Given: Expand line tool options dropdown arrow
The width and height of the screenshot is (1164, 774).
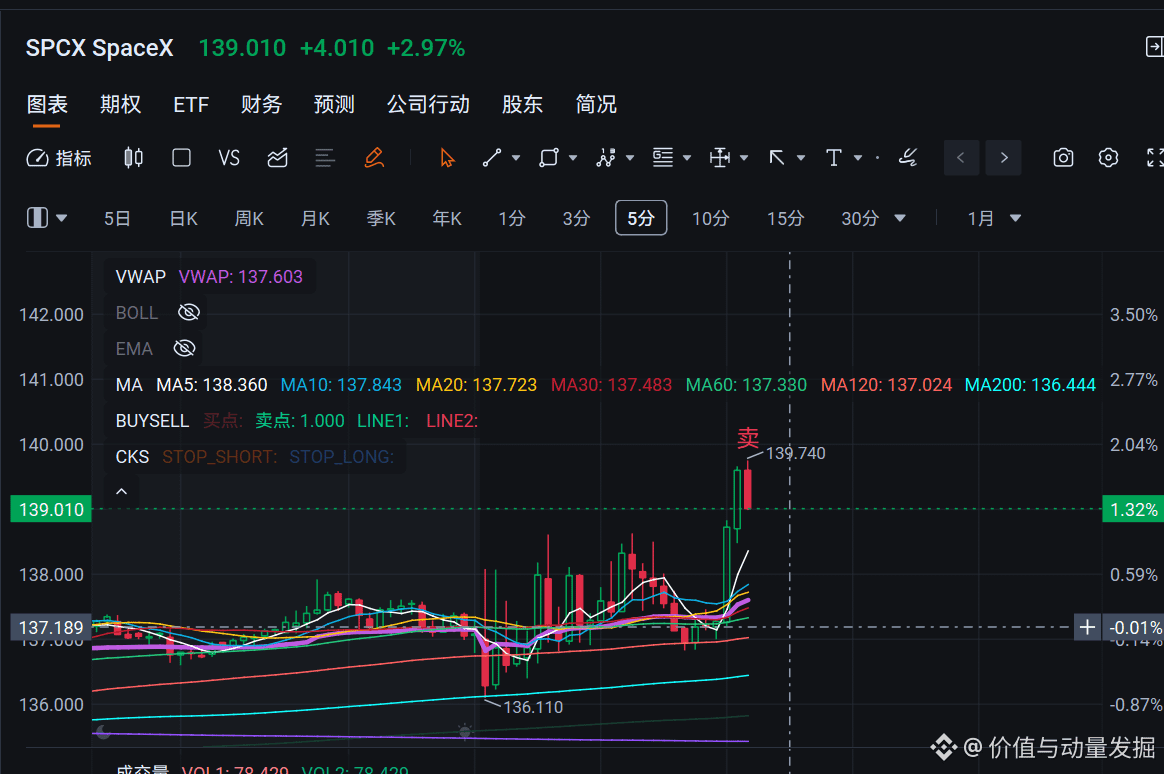Looking at the screenshot, I should (x=516, y=158).
